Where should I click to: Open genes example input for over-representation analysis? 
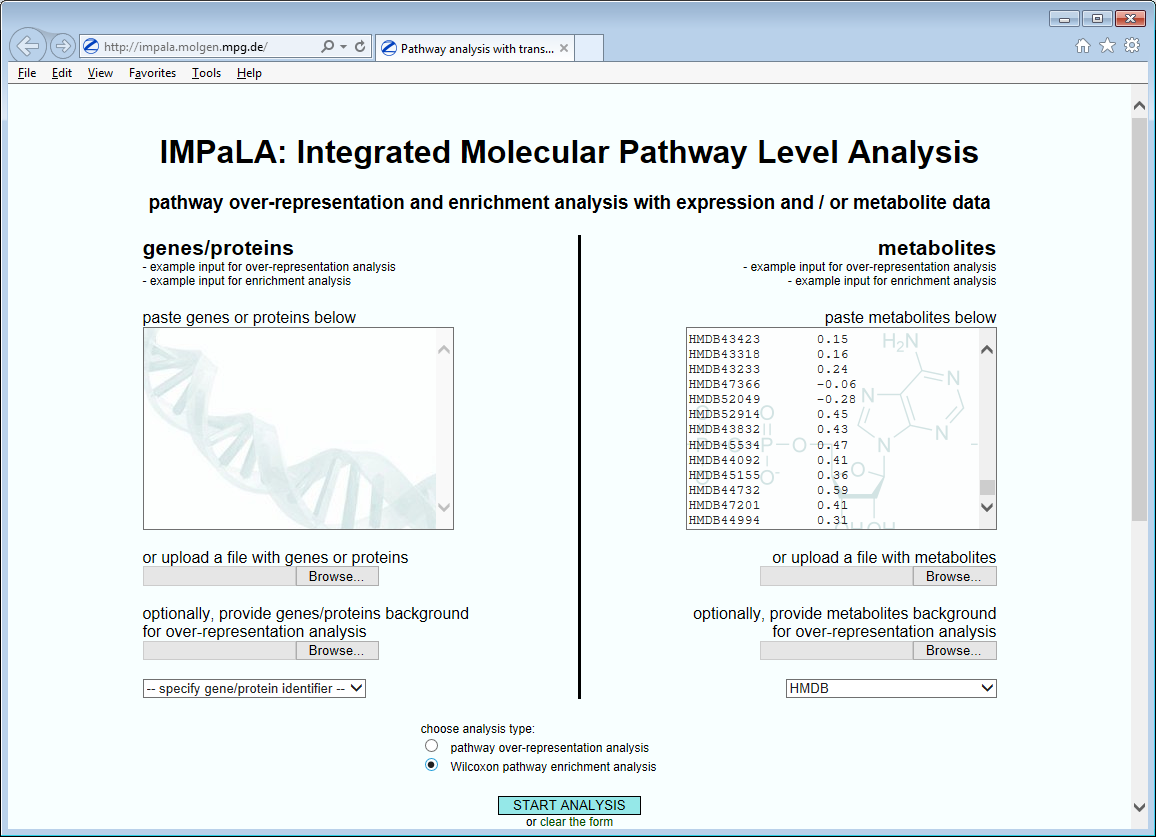[272, 266]
